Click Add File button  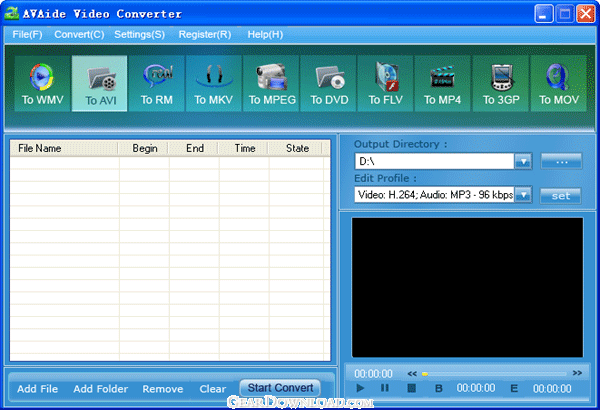pyautogui.click(x=38, y=389)
